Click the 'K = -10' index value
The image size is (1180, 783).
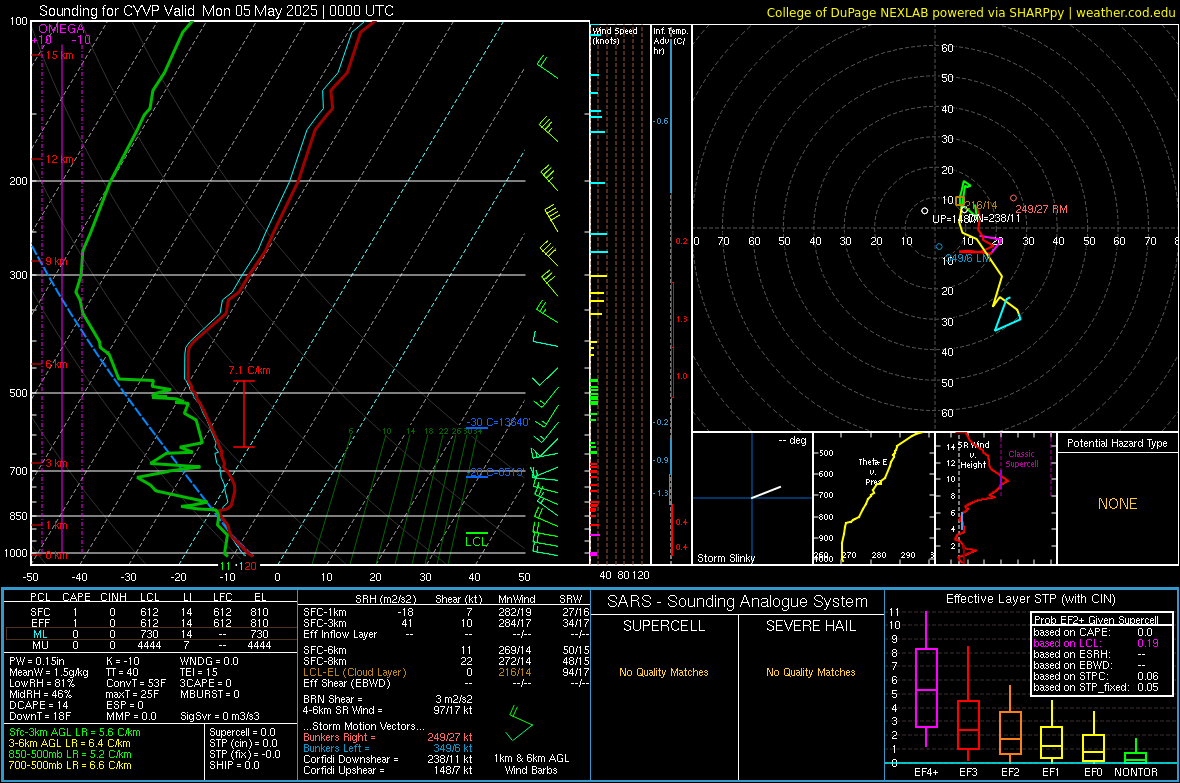(123, 661)
